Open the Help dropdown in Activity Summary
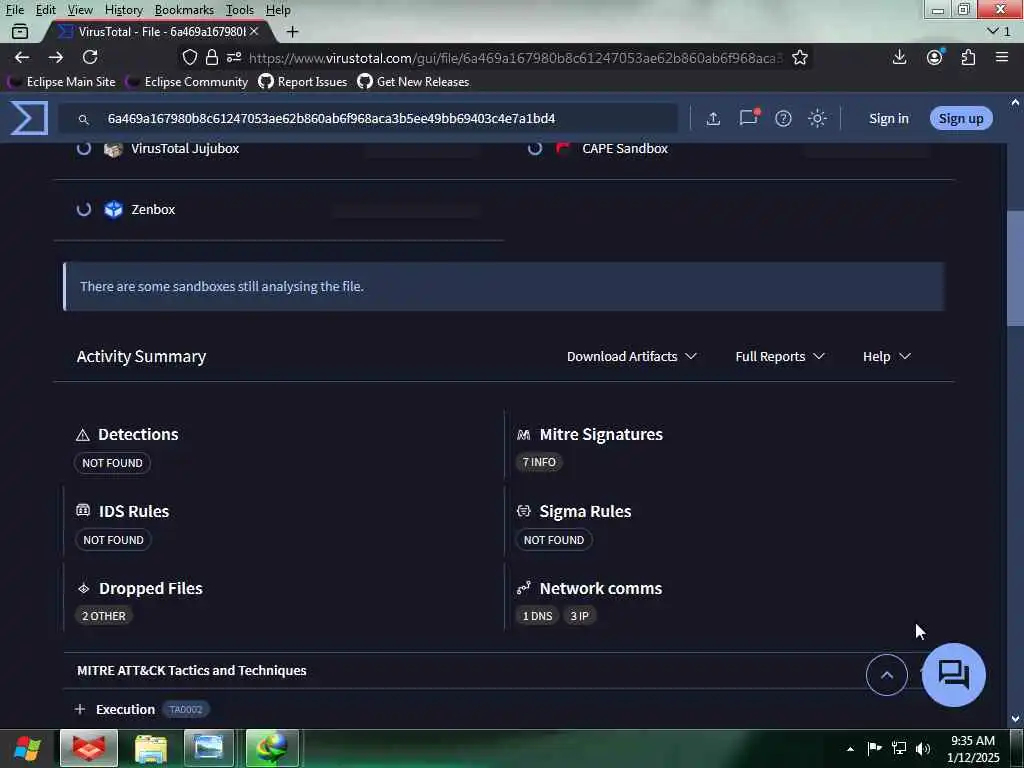The height and width of the screenshot is (768, 1024). point(886,357)
